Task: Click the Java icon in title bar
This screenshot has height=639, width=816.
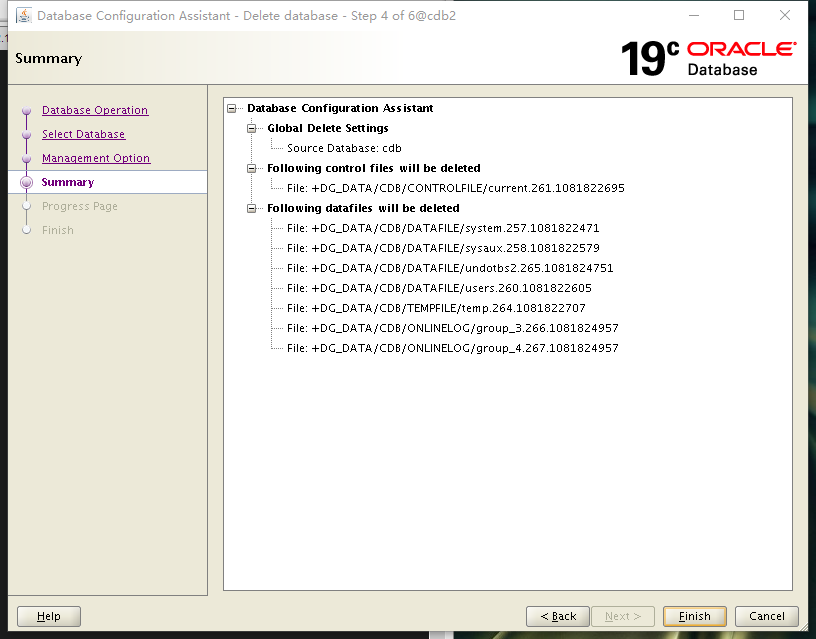Action: click(23, 16)
